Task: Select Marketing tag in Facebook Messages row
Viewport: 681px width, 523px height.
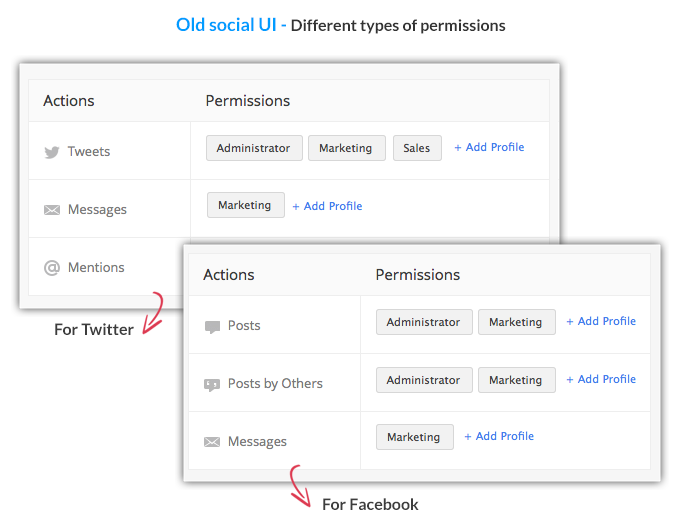Action: click(414, 437)
